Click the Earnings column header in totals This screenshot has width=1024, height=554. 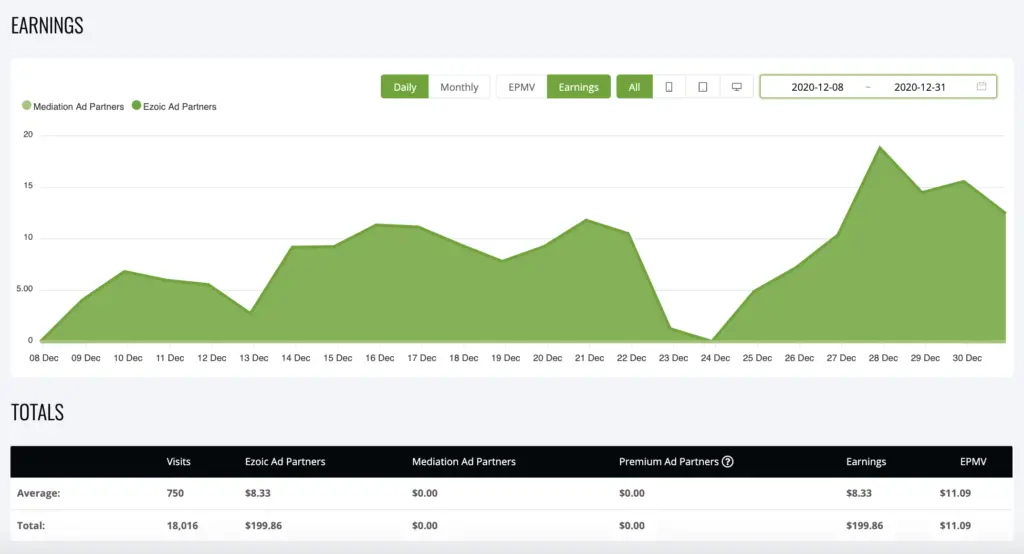(866, 461)
